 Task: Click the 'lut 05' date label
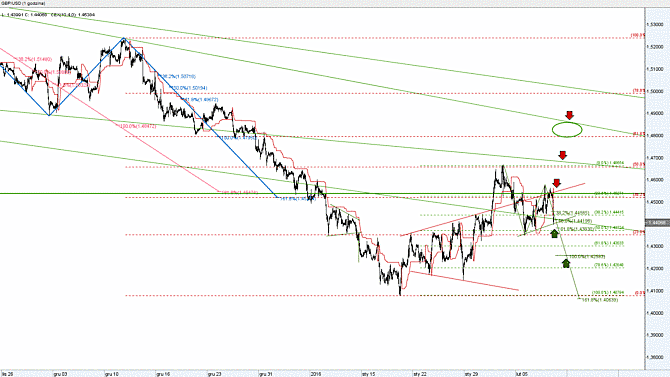click(x=522, y=374)
